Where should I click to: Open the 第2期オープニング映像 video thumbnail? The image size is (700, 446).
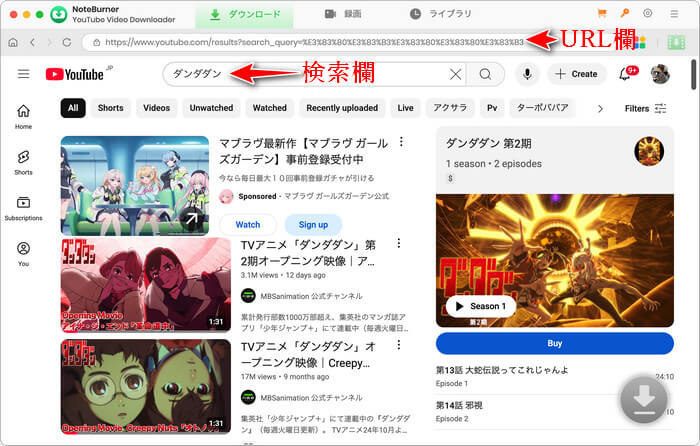[146, 285]
